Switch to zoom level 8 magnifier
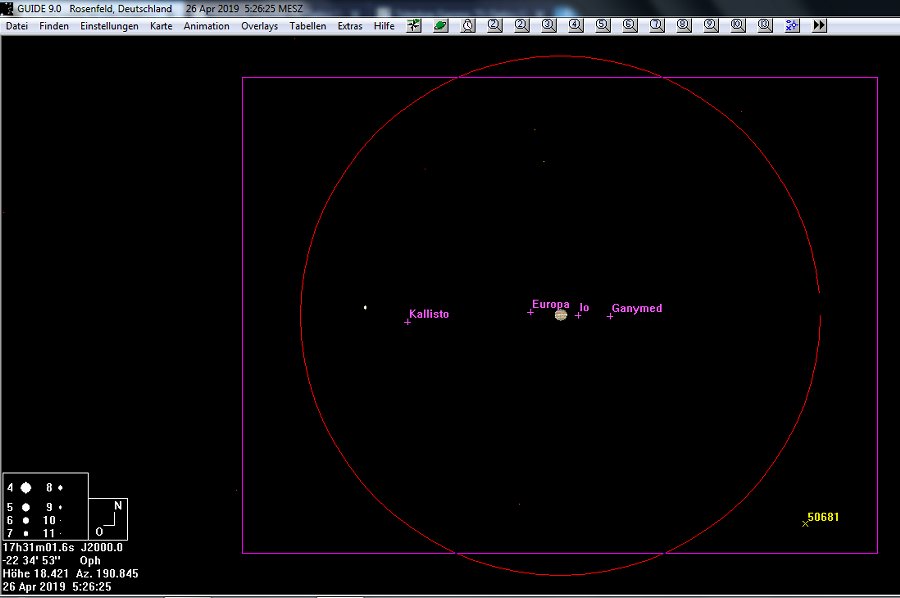 pos(684,26)
